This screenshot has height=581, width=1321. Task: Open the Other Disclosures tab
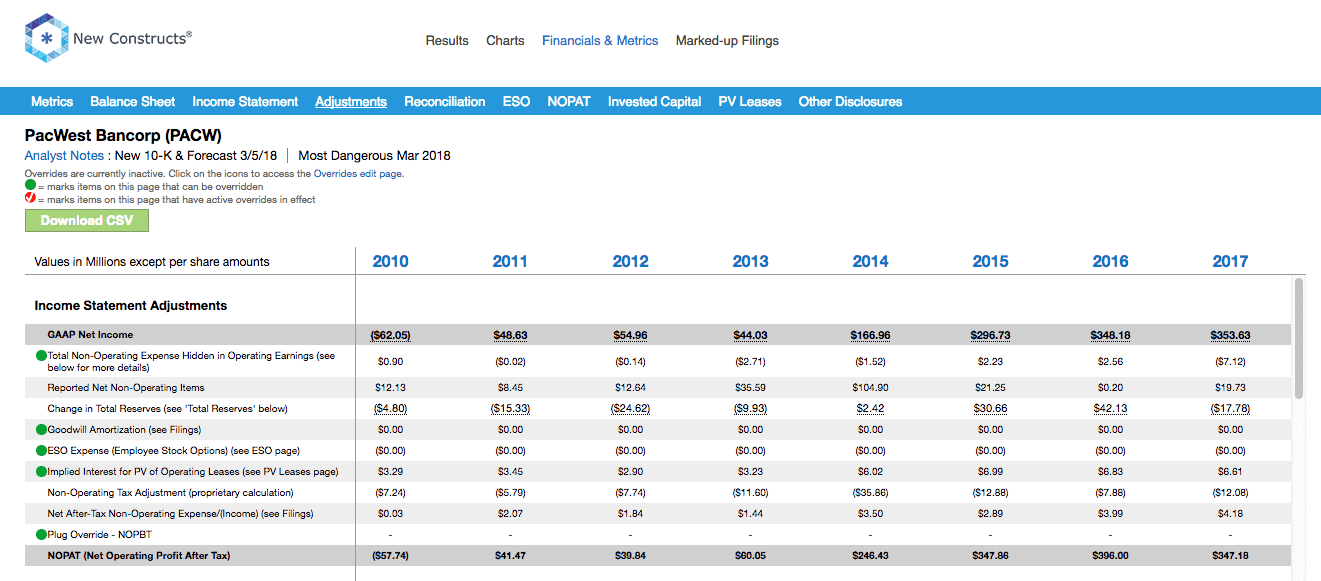click(x=850, y=101)
